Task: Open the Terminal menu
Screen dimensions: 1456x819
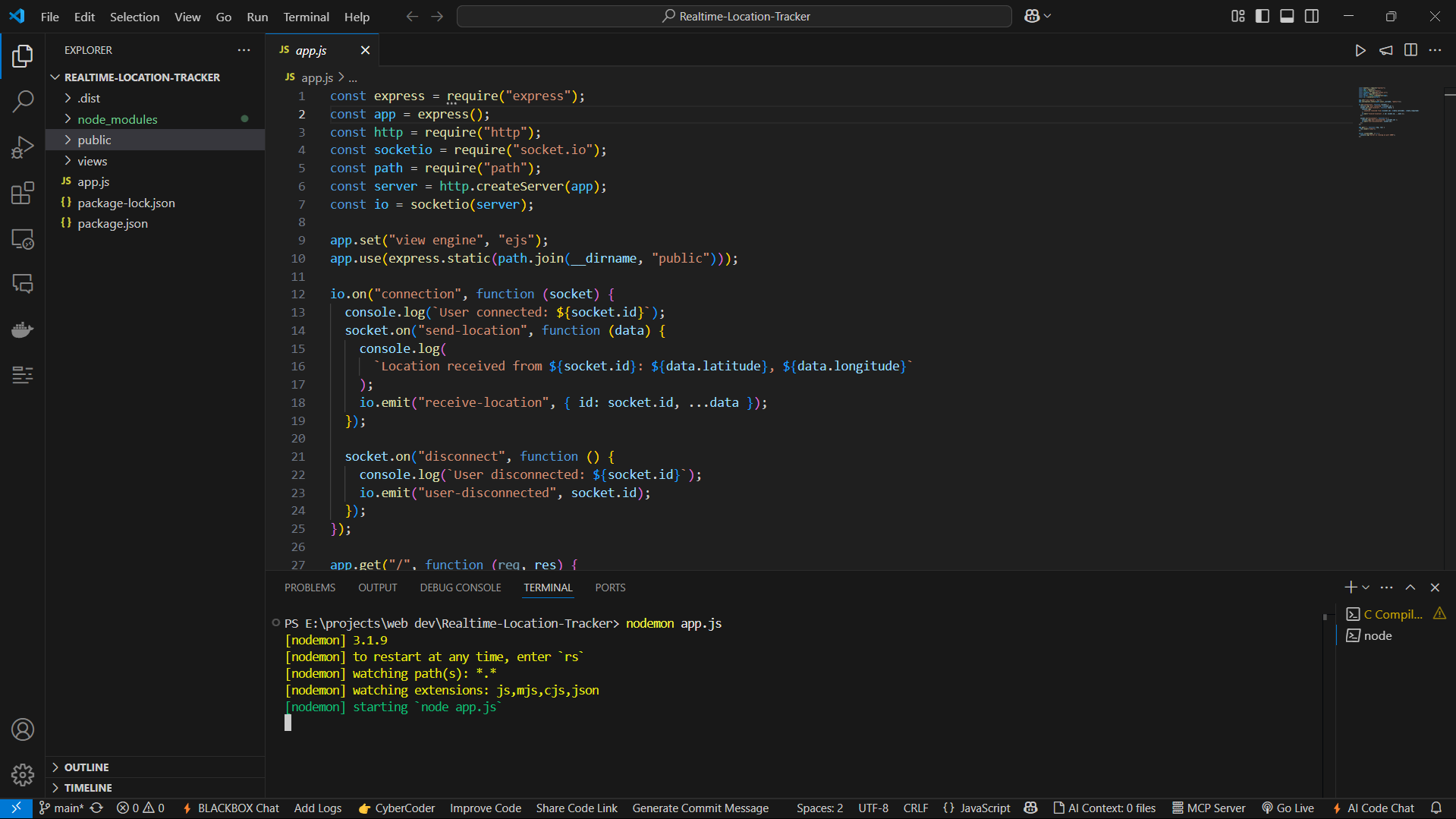Action: [x=306, y=17]
